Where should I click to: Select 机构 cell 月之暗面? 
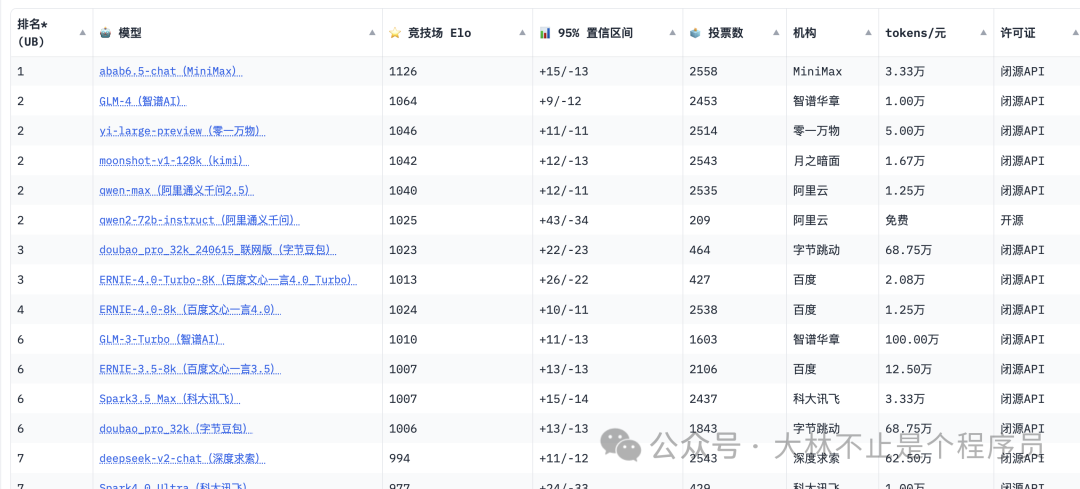(x=816, y=160)
